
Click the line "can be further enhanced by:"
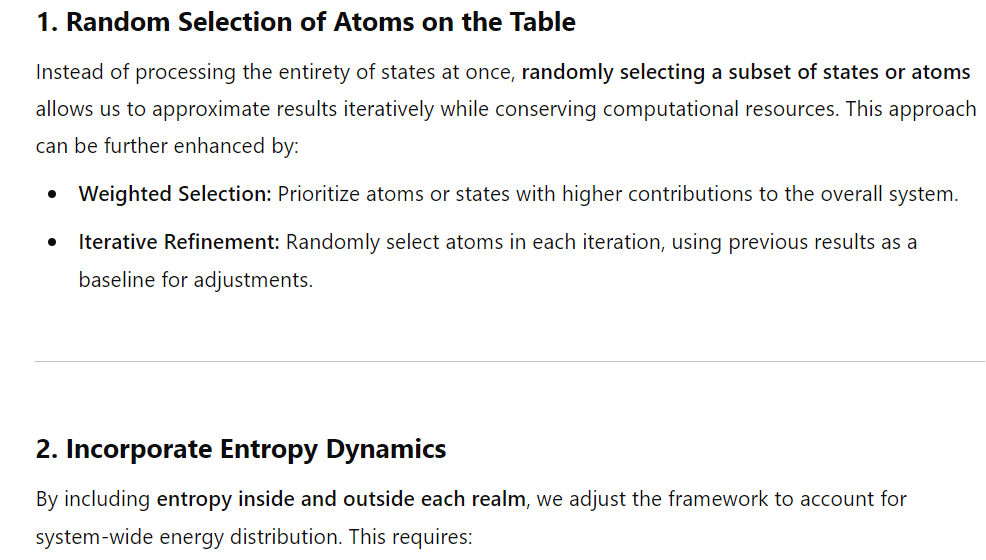167,146
